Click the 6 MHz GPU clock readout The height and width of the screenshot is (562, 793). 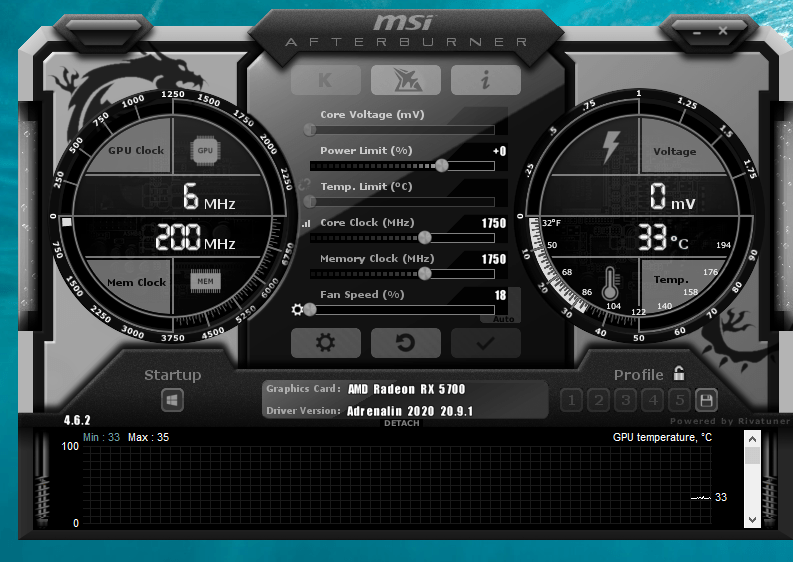click(209, 196)
